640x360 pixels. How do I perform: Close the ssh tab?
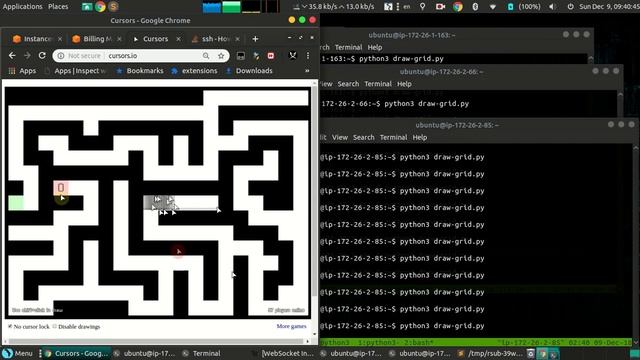[x=238, y=39]
